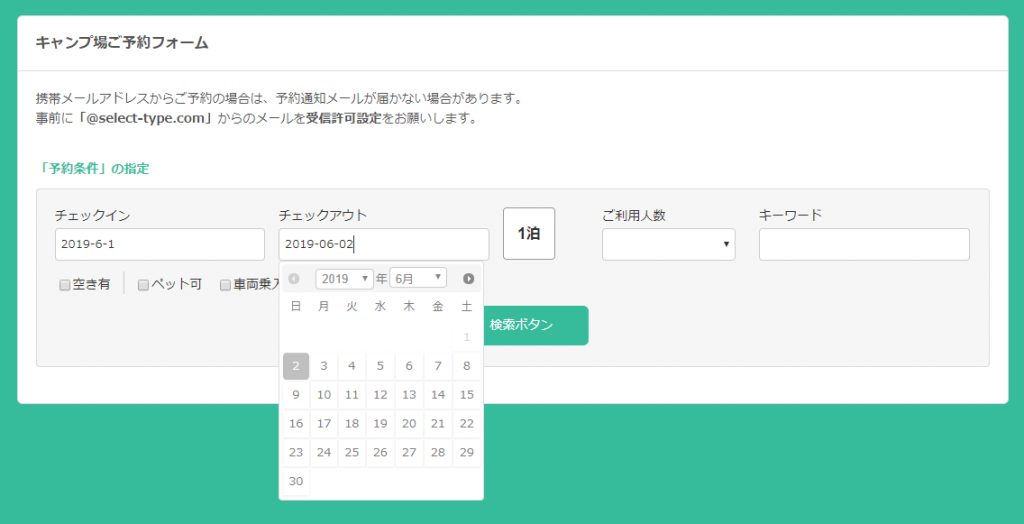The width and height of the screenshot is (1024, 524).
Task: Open the year dropdown showing 2019
Action: coord(344,278)
